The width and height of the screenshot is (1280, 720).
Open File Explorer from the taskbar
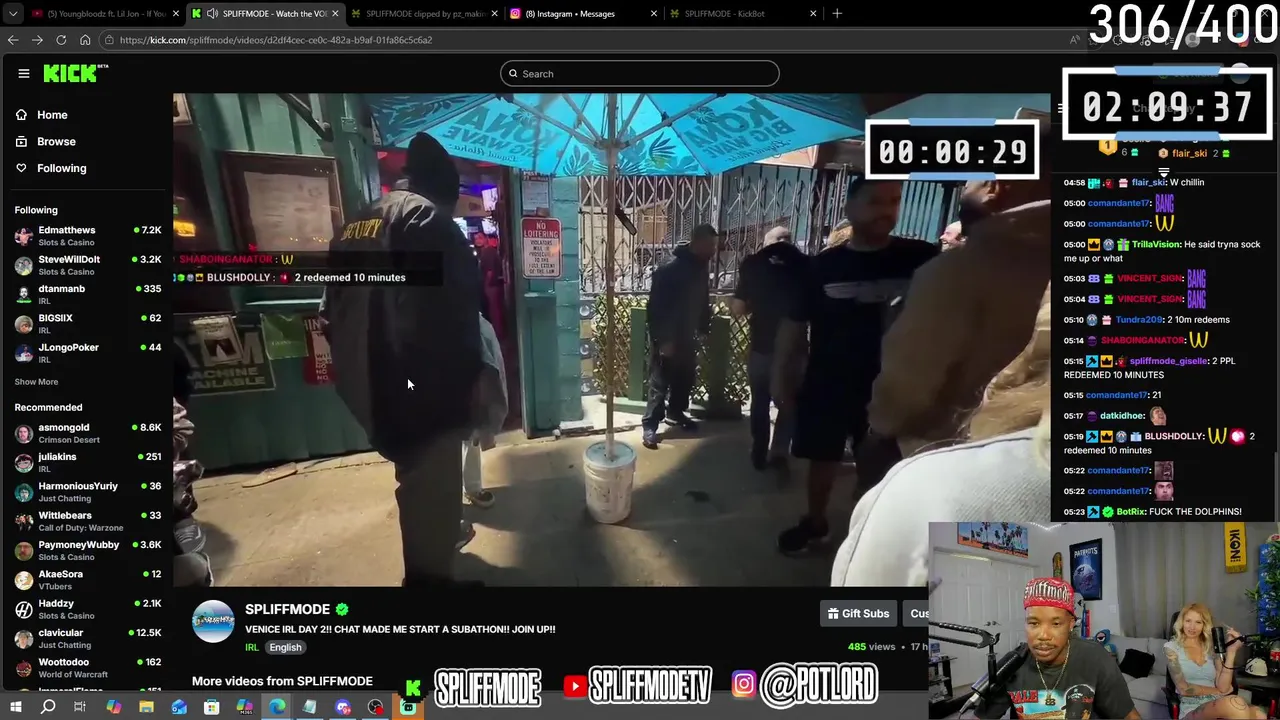coord(146,708)
